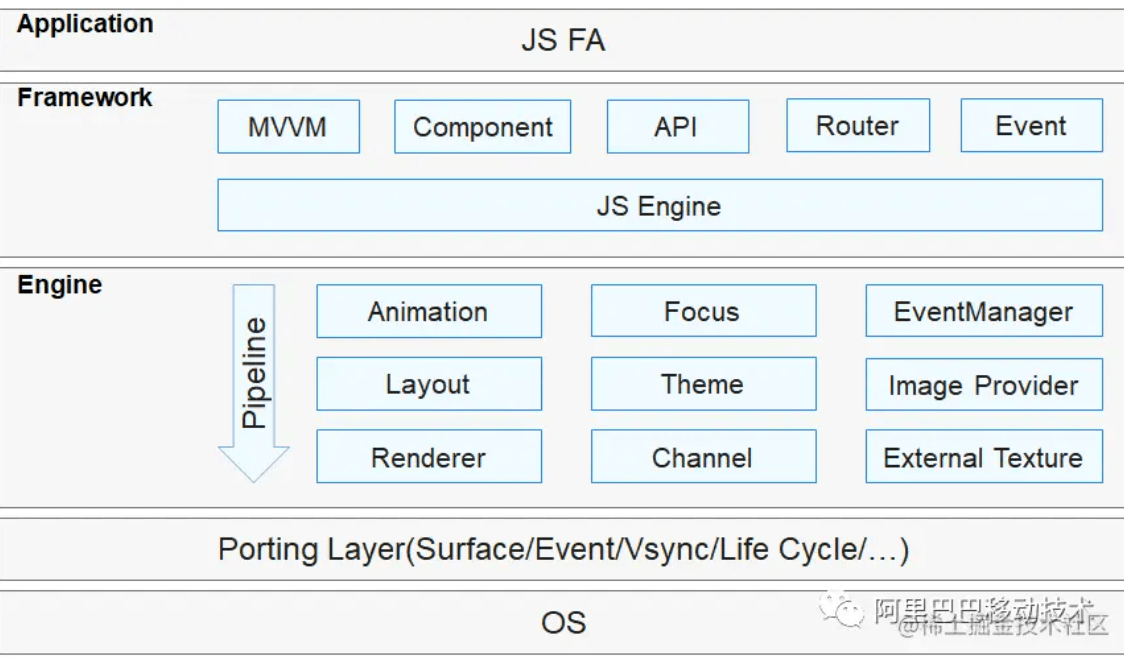Click the Channel module box
The width and height of the screenshot is (1124, 658).
click(702, 457)
